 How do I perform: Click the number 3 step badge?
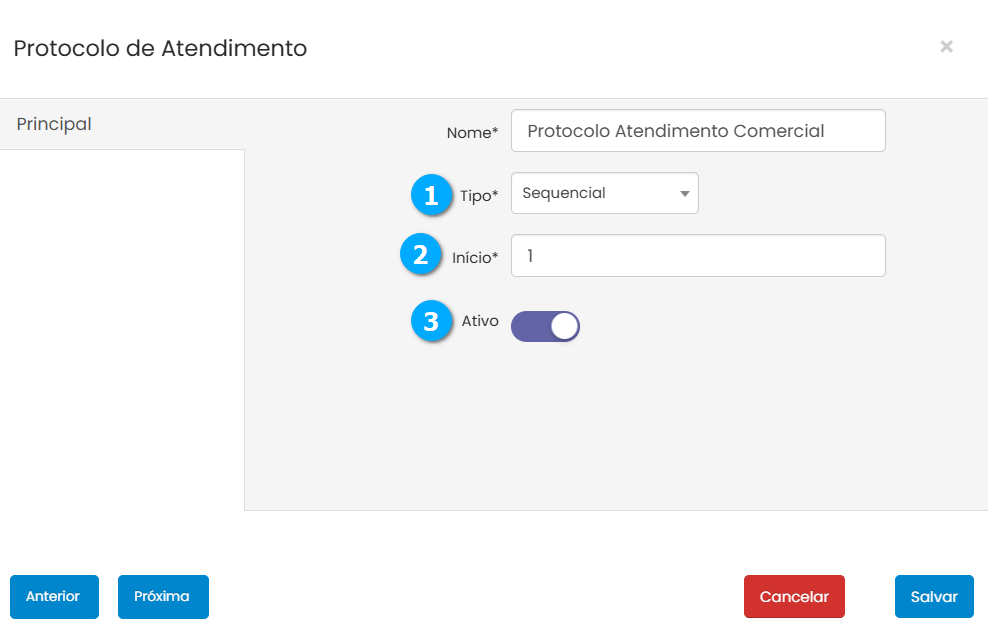431,321
